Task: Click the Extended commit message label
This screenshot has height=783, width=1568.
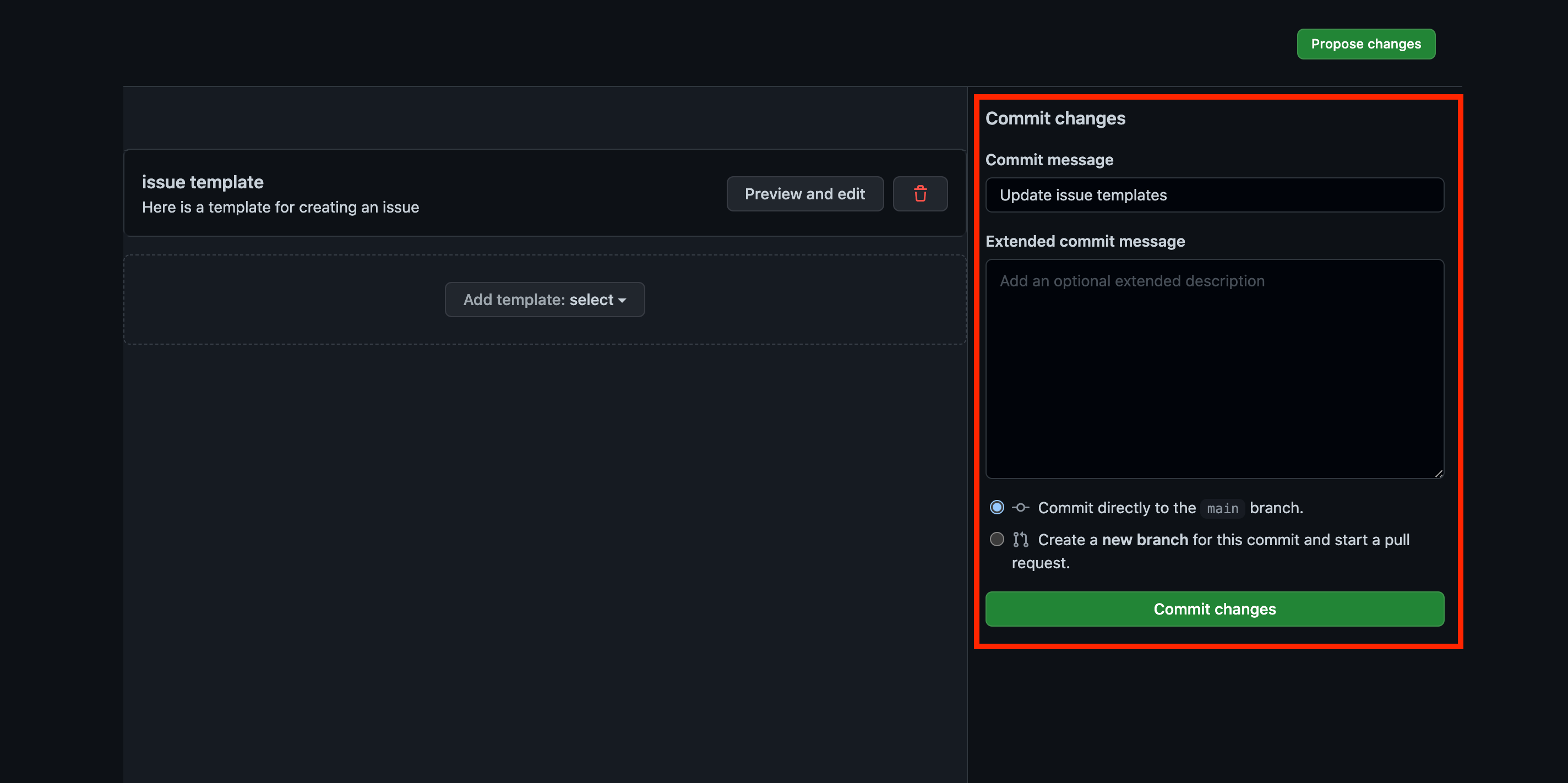Action: coord(1085,241)
